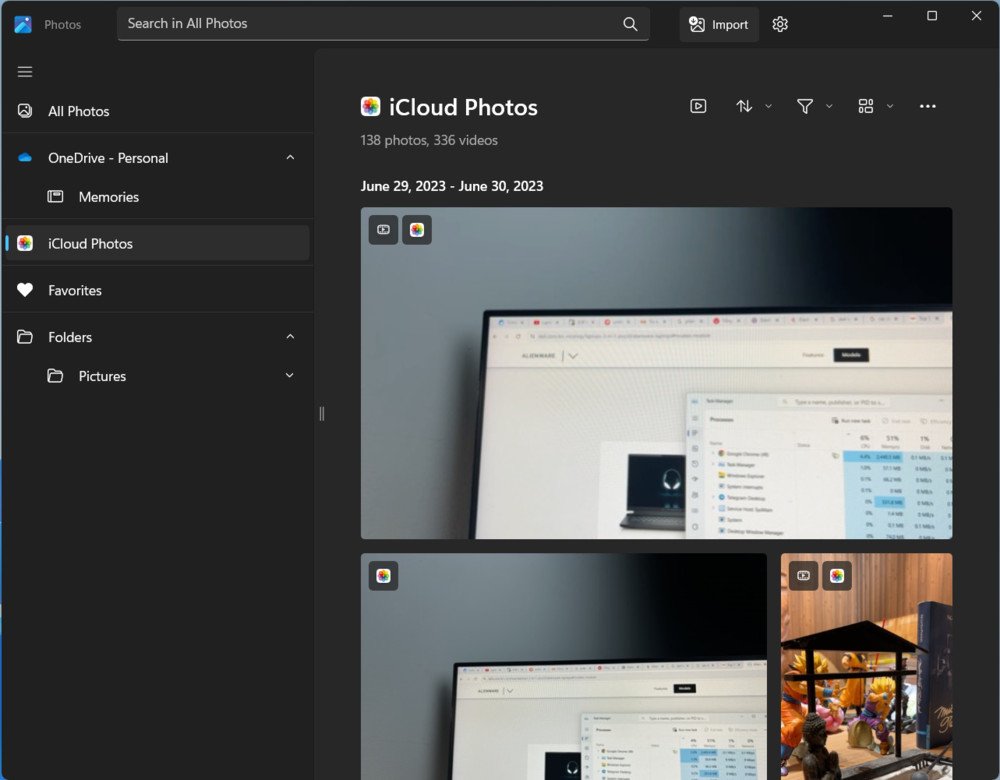Open Photos settings gear icon

(780, 24)
